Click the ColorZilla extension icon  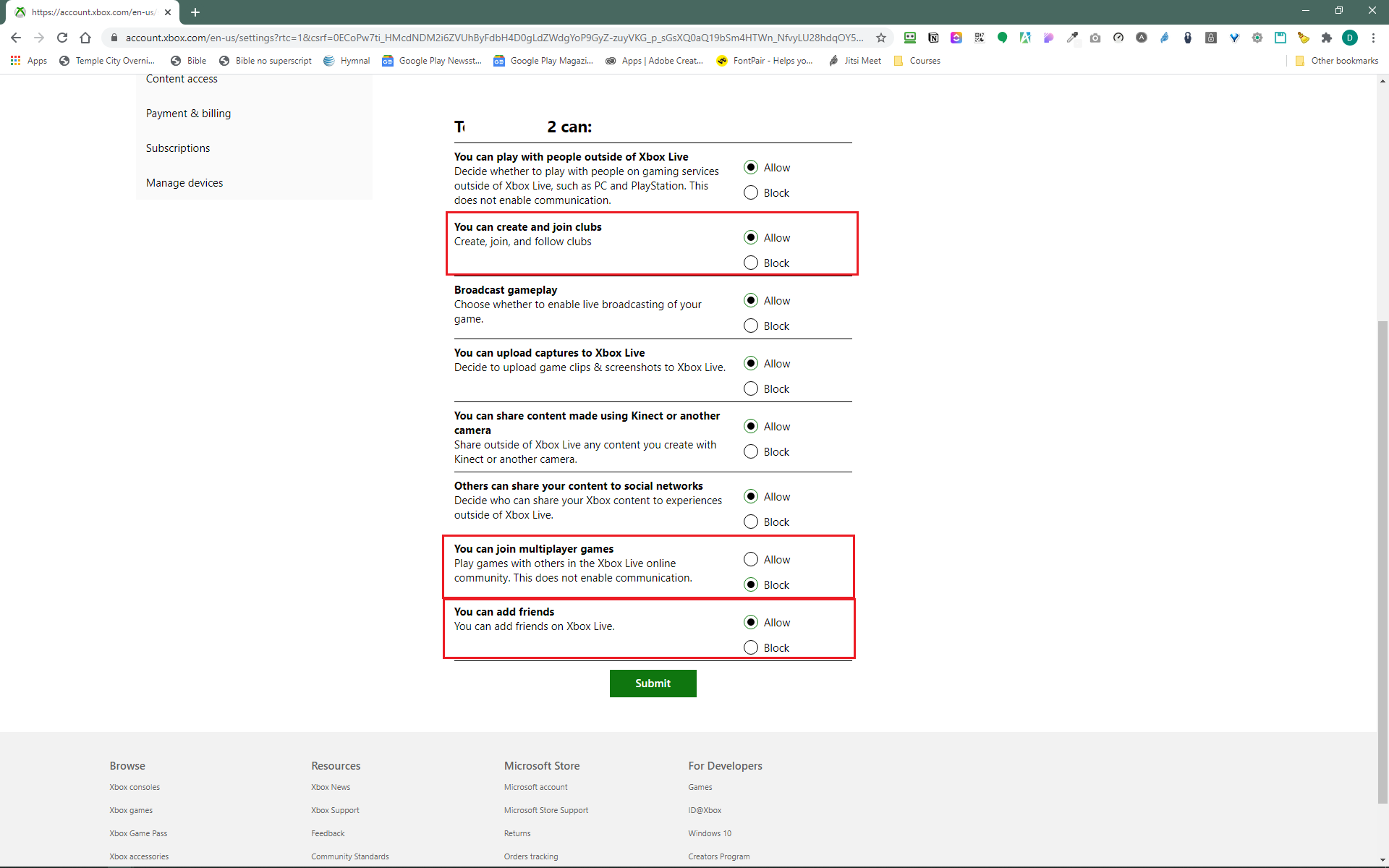(x=1072, y=38)
